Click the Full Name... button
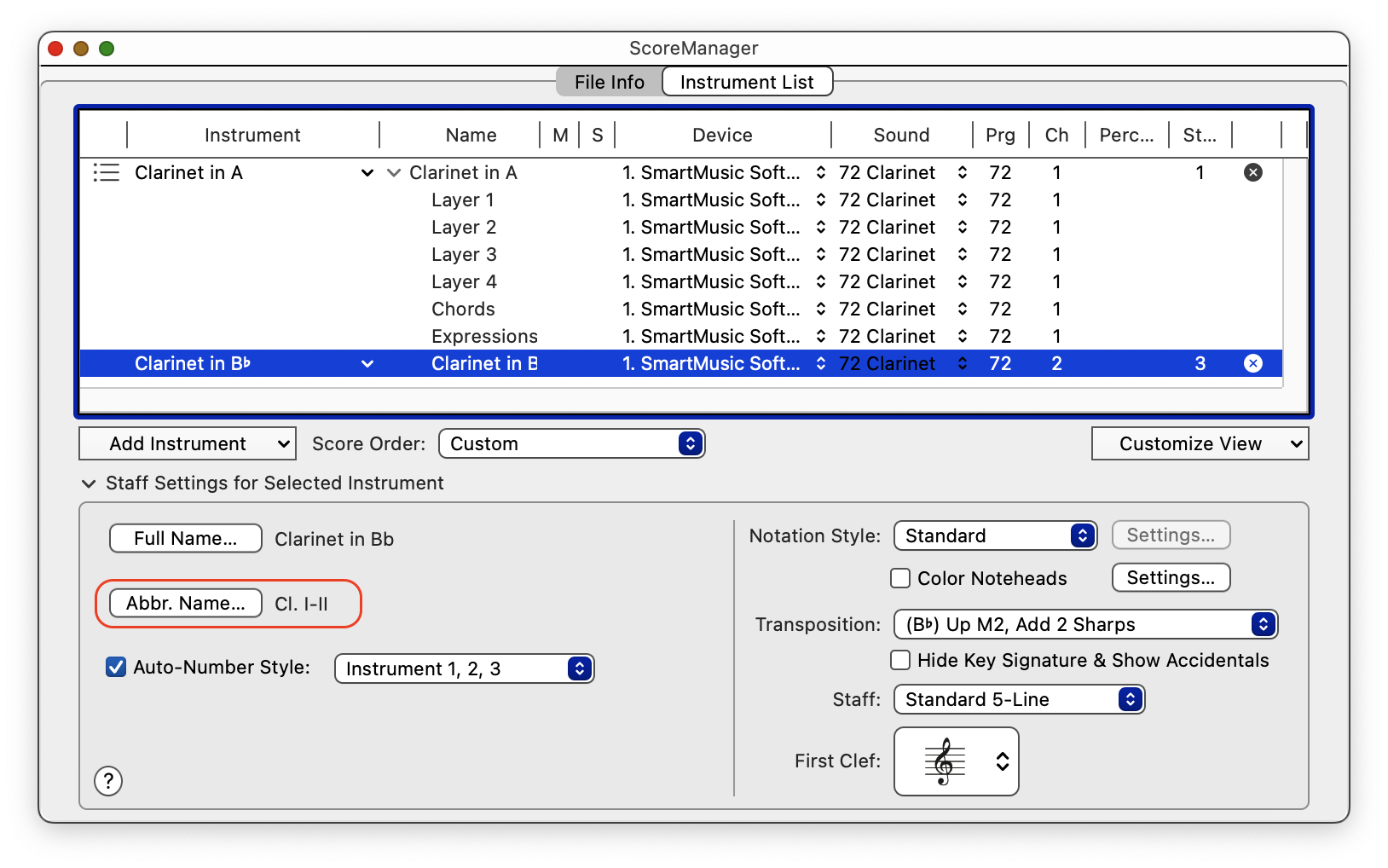The height and width of the screenshot is (868, 1388). point(185,538)
